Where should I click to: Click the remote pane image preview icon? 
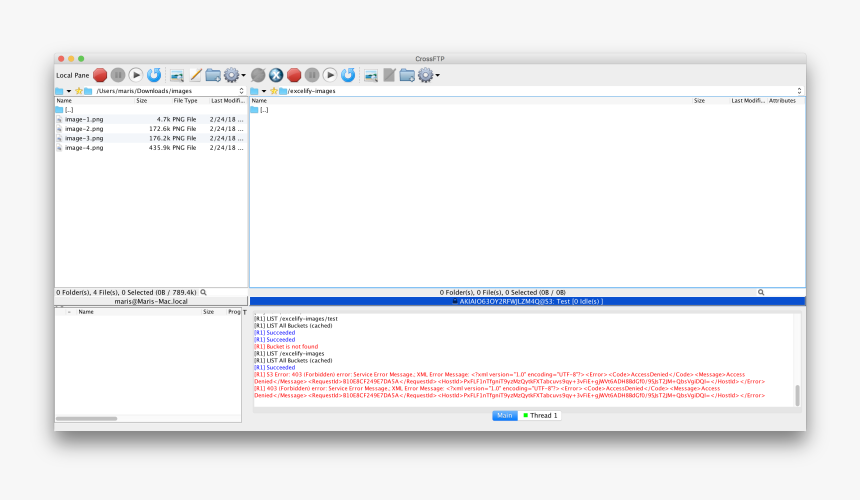click(371, 76)
